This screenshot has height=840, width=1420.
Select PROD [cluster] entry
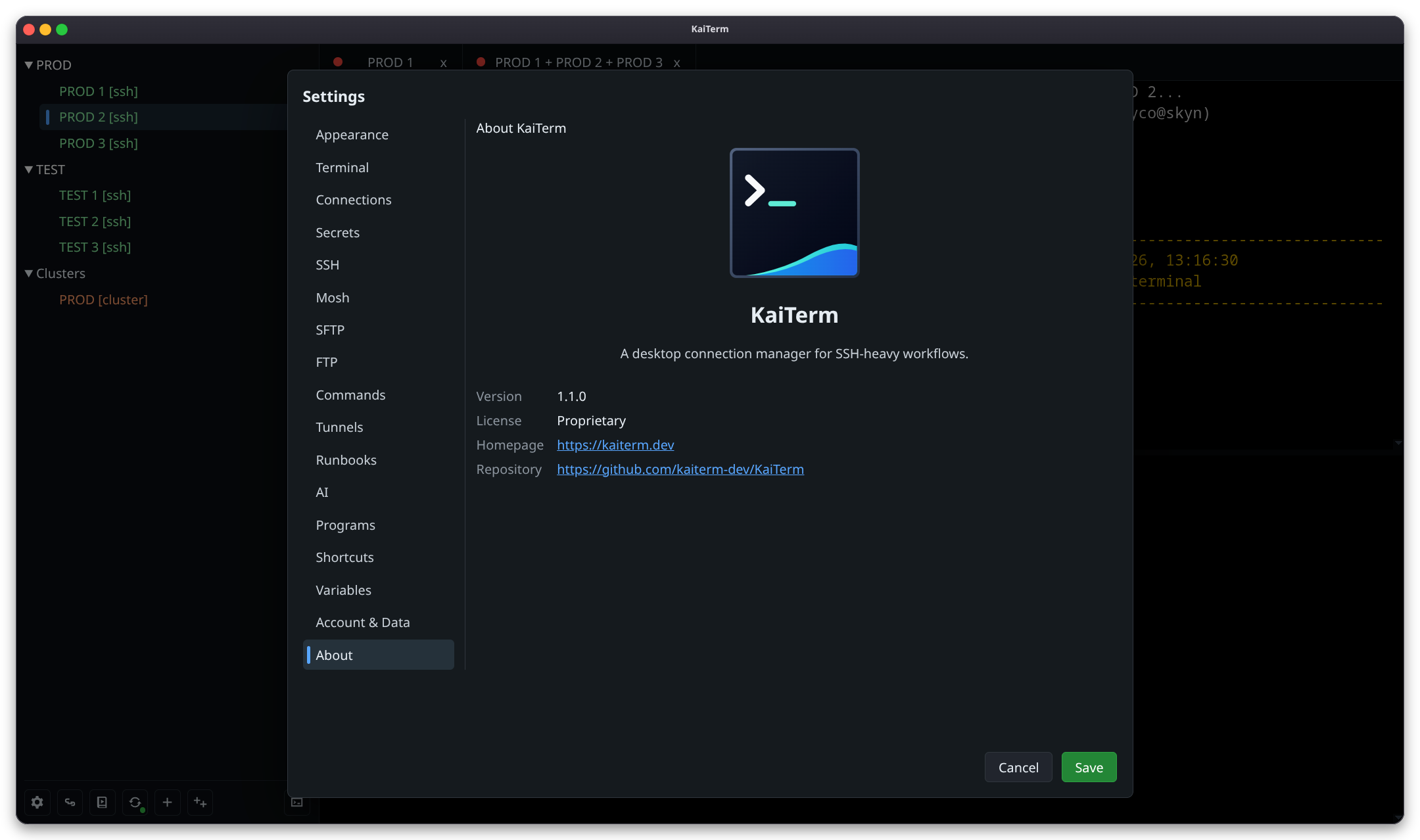click(103, 300)
